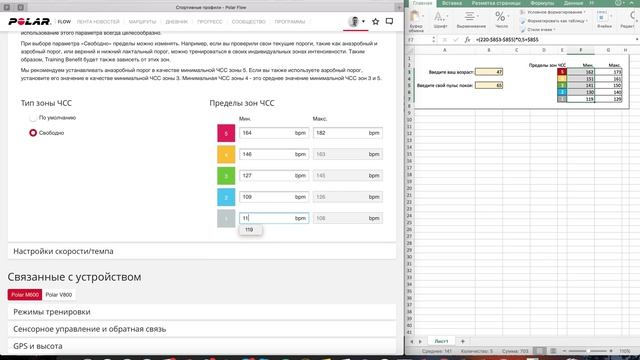Viewport: 640px width, 360px height.
Task: Go to the Маршруты menu item
Action: [142, 22]
